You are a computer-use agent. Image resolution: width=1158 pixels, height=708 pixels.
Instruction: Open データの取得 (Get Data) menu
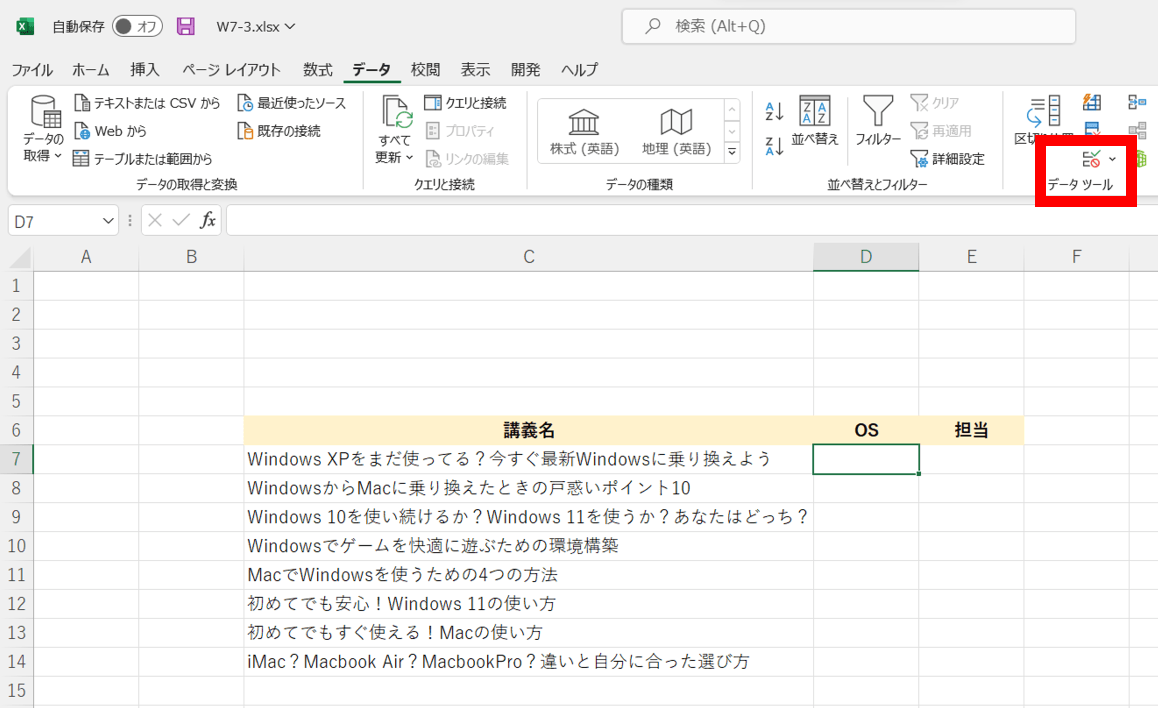tap(43, 128)
